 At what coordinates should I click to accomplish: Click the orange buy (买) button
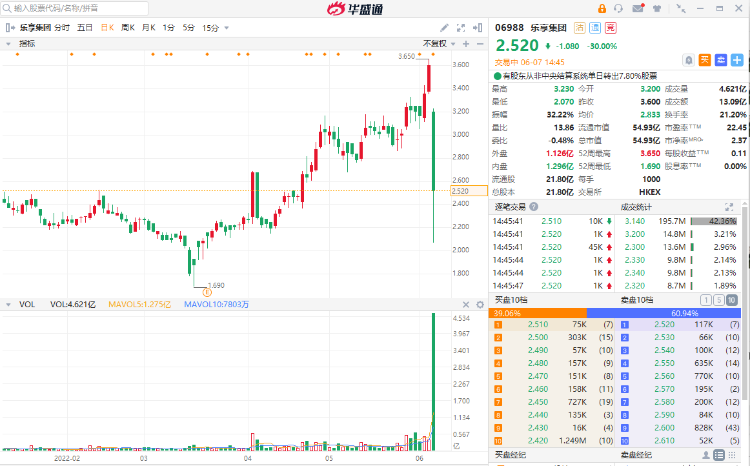tap(705, 60)
